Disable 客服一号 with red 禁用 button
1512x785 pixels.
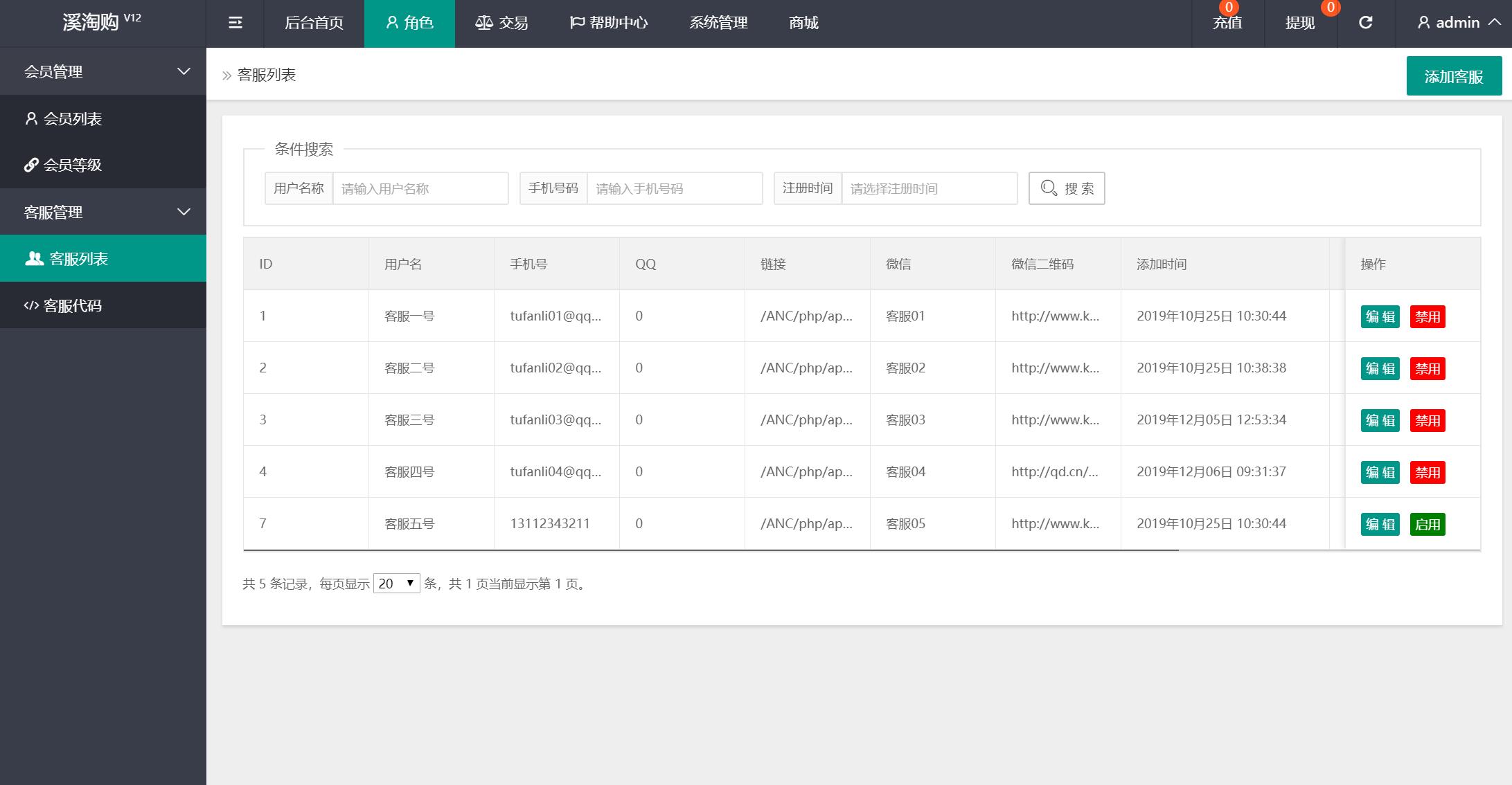pyautogui.click(x=1427, y=317)
